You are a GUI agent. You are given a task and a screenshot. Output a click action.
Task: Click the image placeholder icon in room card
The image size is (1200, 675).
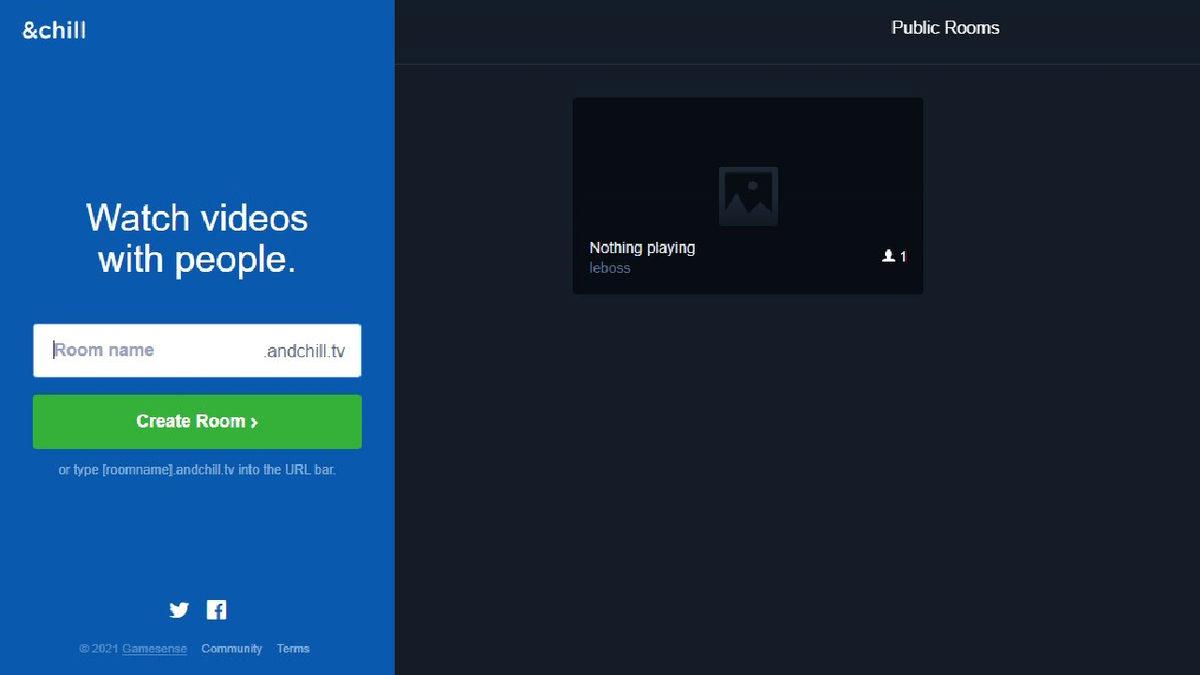tap(748, 196)
